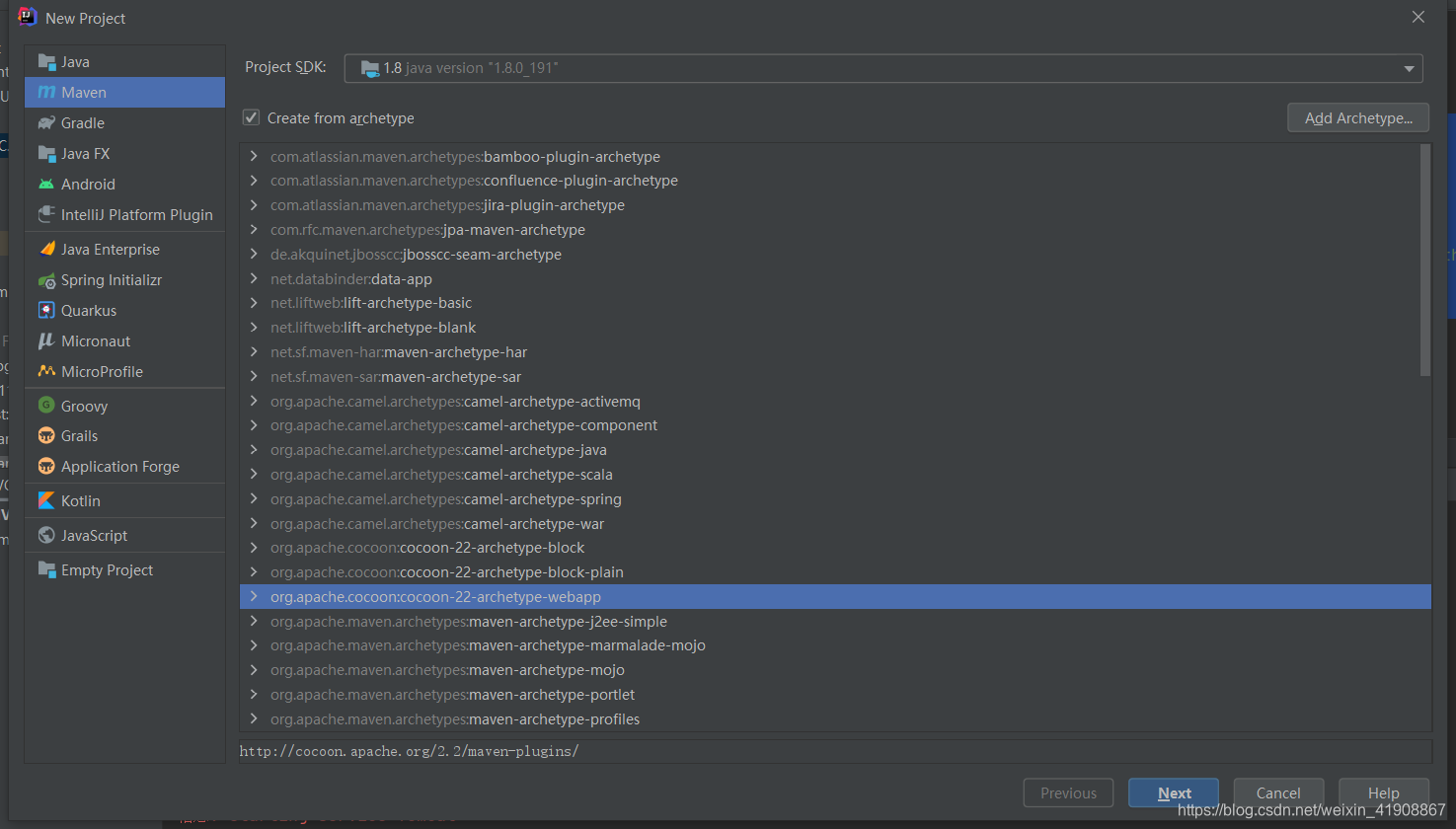The height and width of the screenshot is (829, 1456).
Task: Click the cocoon.apache.org maven-plugins URL text
Action: [409, 751]
